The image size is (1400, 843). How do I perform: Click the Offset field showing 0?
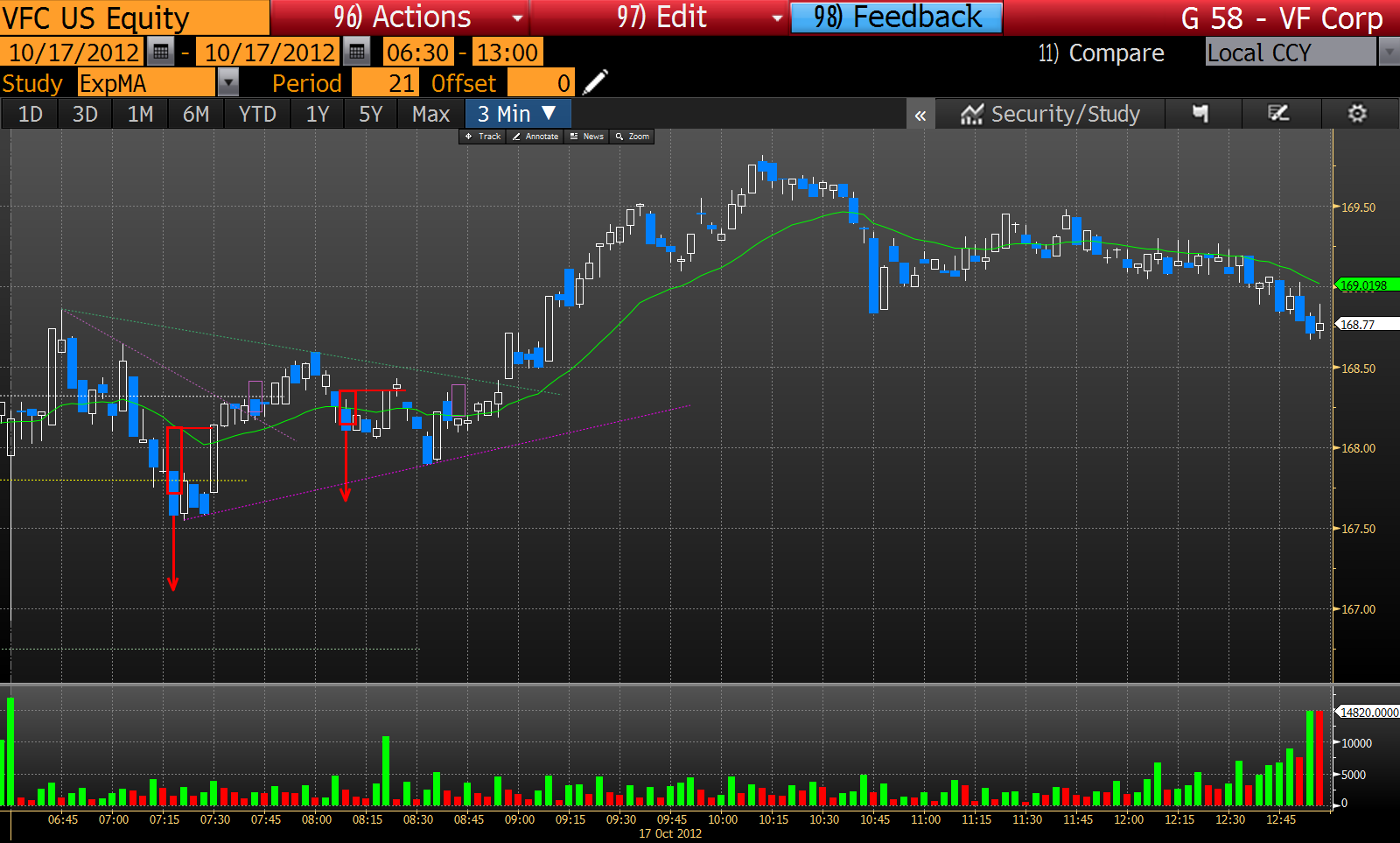541,83
